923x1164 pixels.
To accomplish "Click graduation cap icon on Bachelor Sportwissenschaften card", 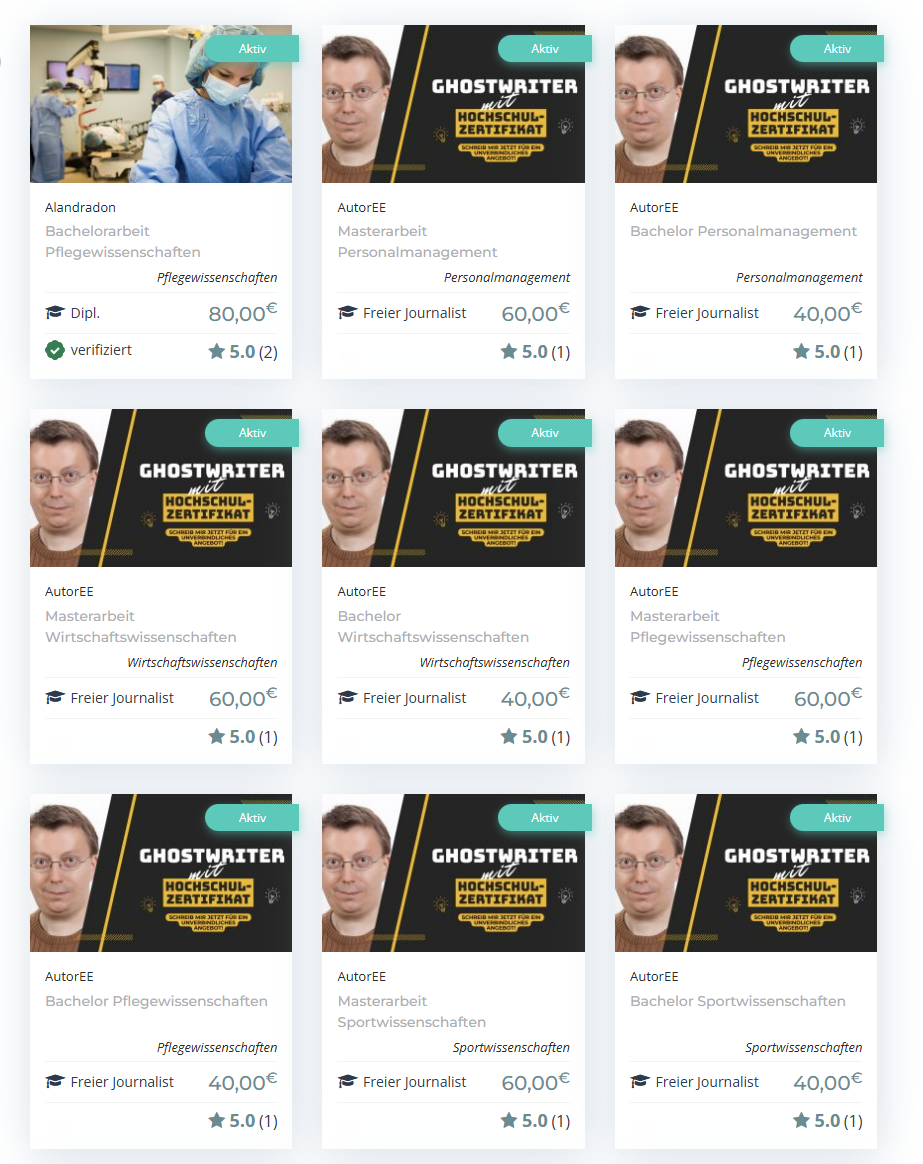I will pyautogui.click(x=640, y=1082).
